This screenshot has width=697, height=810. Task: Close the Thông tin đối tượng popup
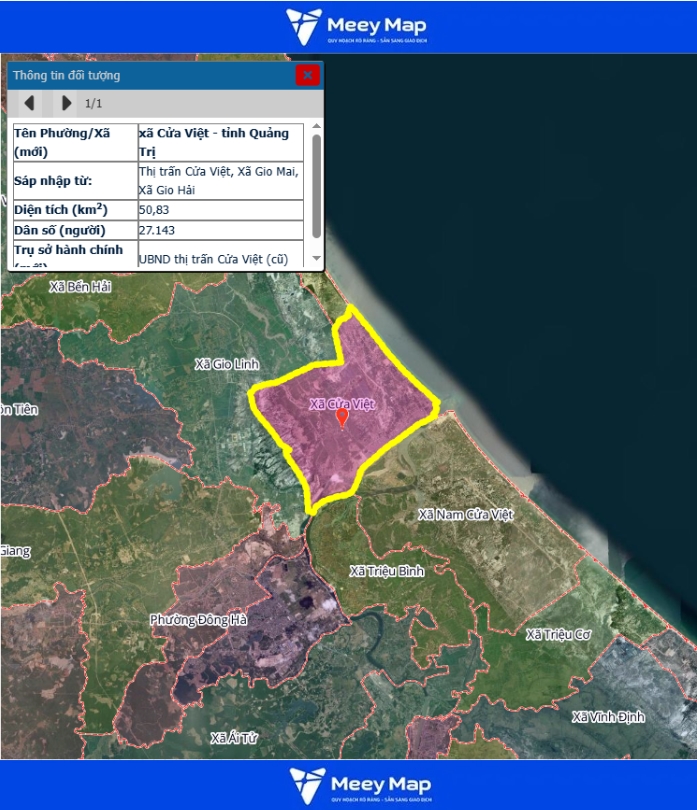pyautogui.click(x=308, y=75)
